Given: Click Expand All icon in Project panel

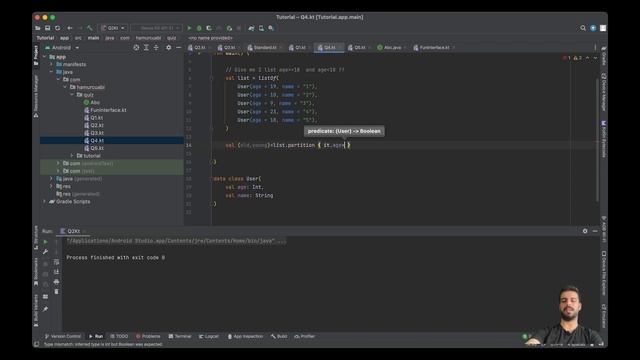Looking at the screenshot, I should [x=146, y=48].
